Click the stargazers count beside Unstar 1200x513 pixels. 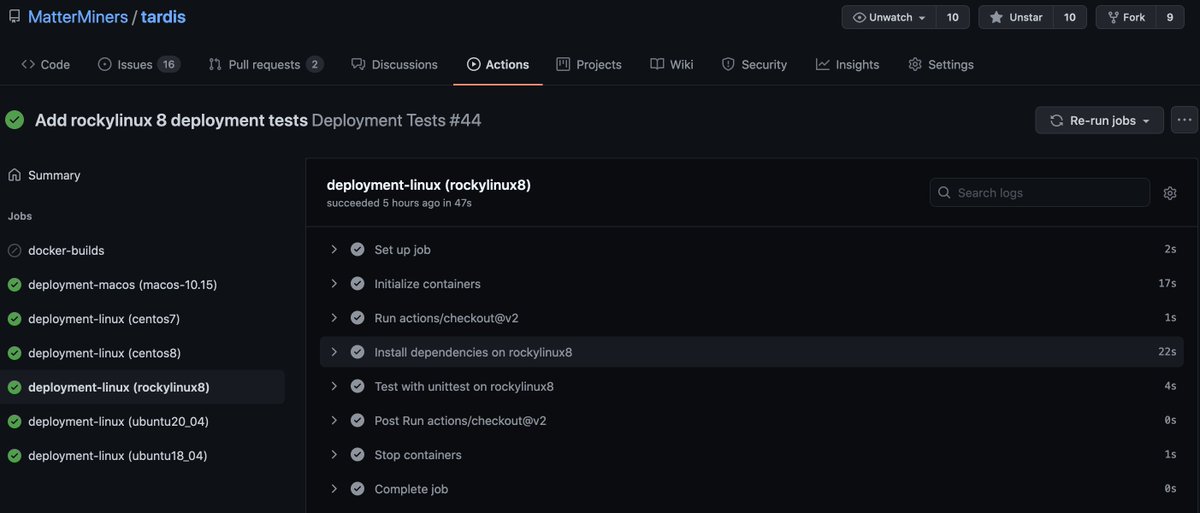(1069, 17)
